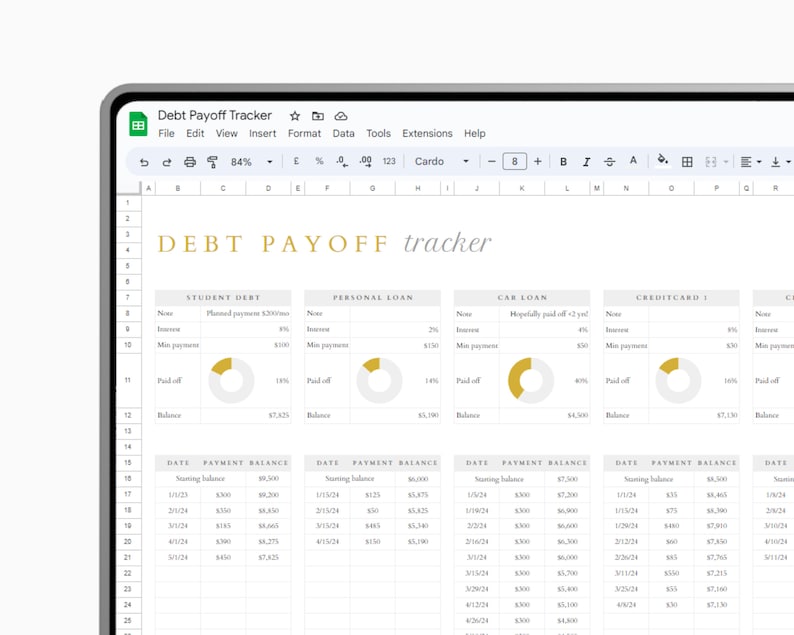The width and height of the screenshot is (794, 635).
Task: Decrease decimal places
Action: [342, 162]
